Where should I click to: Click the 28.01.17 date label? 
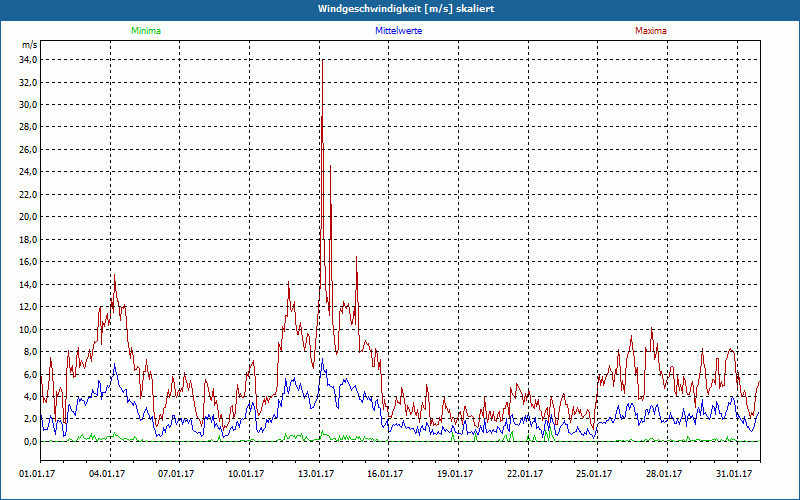(664, 474)
